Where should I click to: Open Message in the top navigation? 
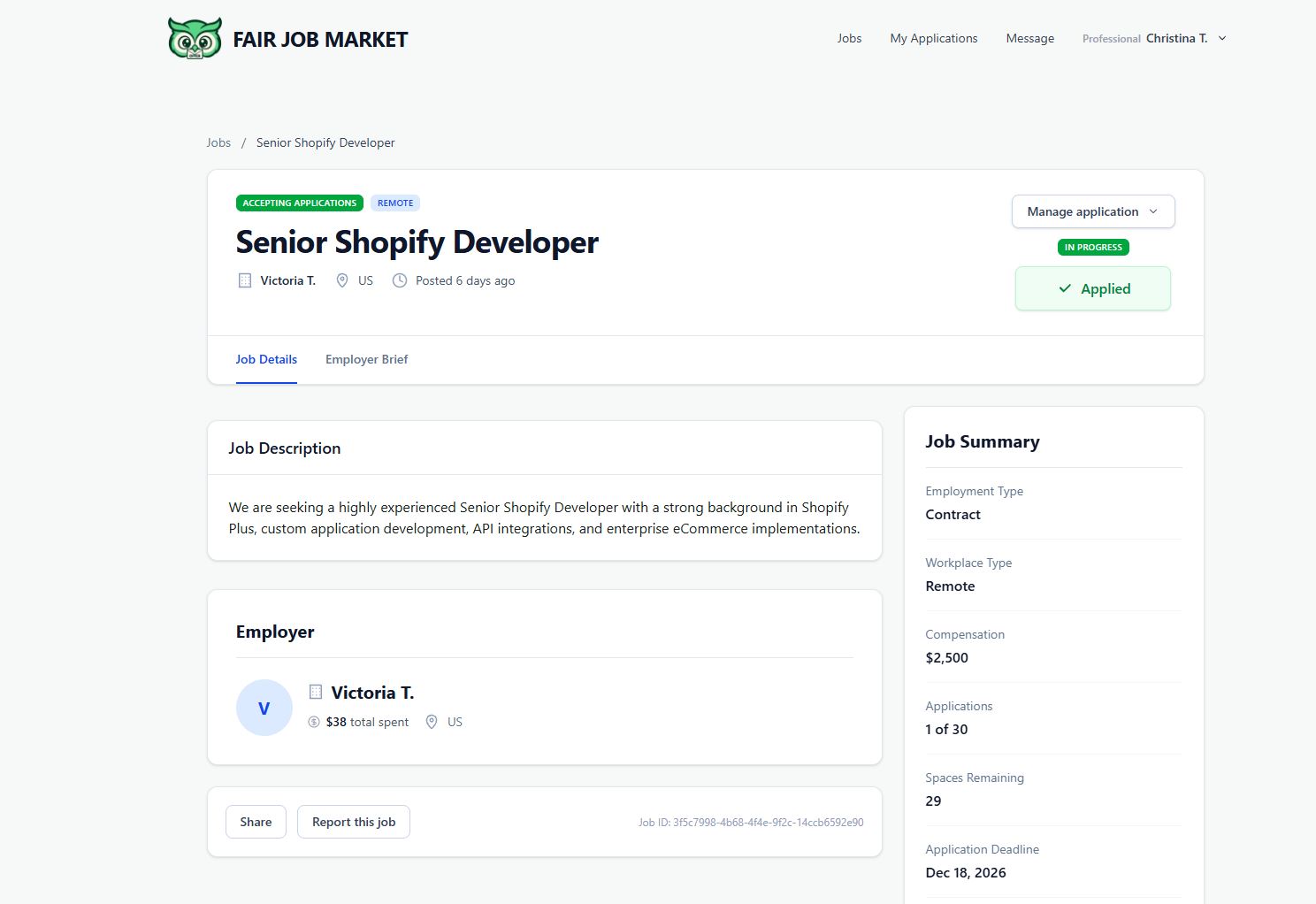point(1030,38)
